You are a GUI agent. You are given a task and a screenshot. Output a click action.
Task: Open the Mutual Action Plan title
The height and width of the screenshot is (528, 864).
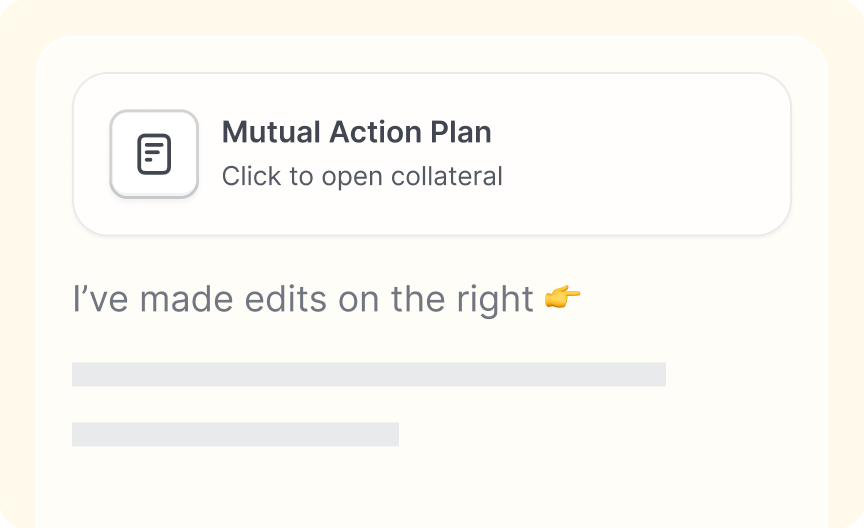[357, 132]
